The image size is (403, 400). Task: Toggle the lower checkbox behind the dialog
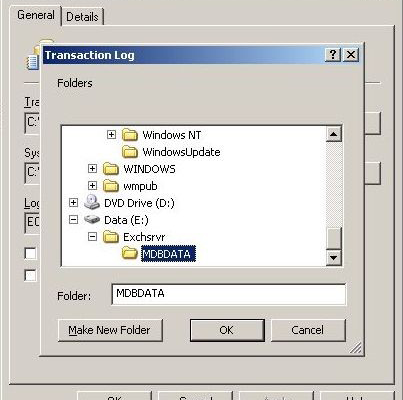[x=30, y=275]
